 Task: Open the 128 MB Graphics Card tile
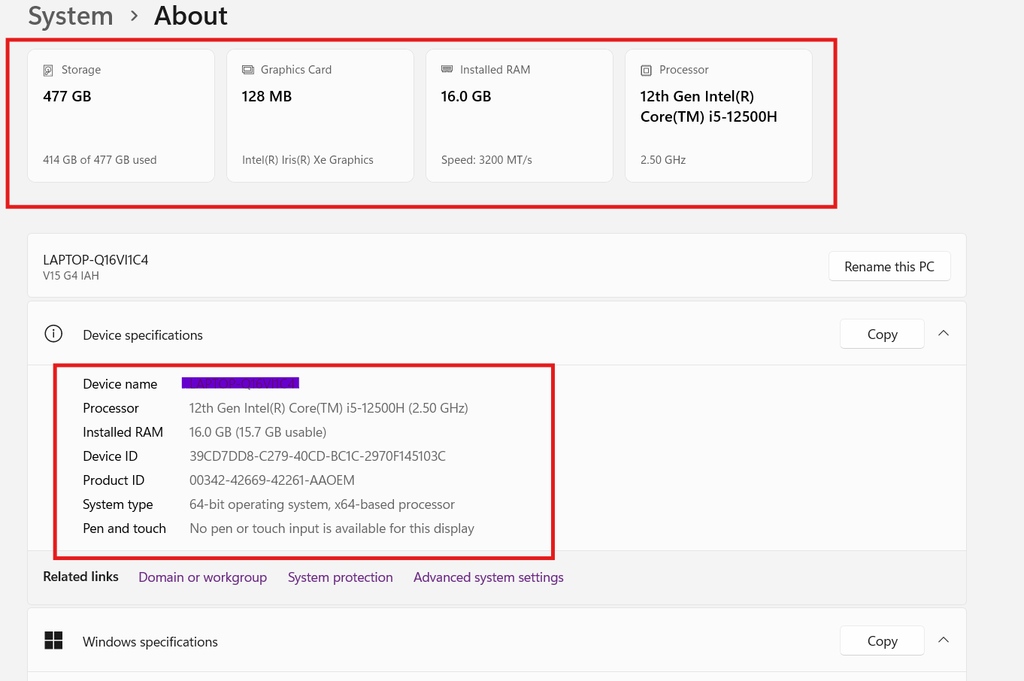pyautogui.click(x=320, y=116)
